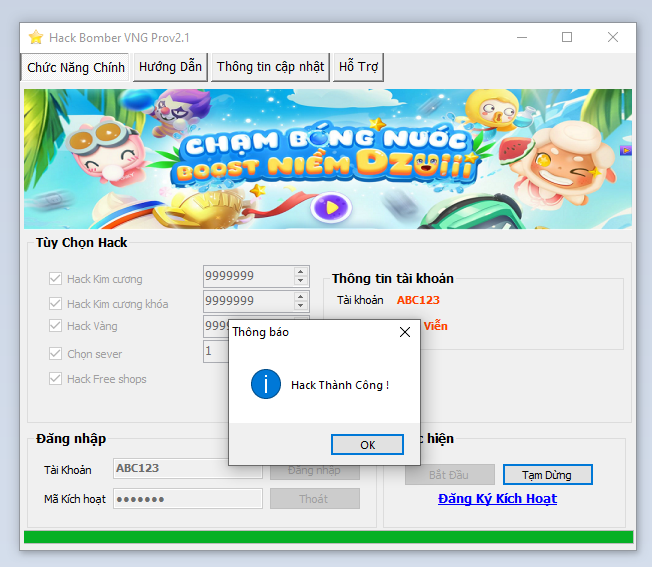Open the Hỗ Trợ tab
The height and width of the screenshot is (570, 652).
[x=358, y=67]
